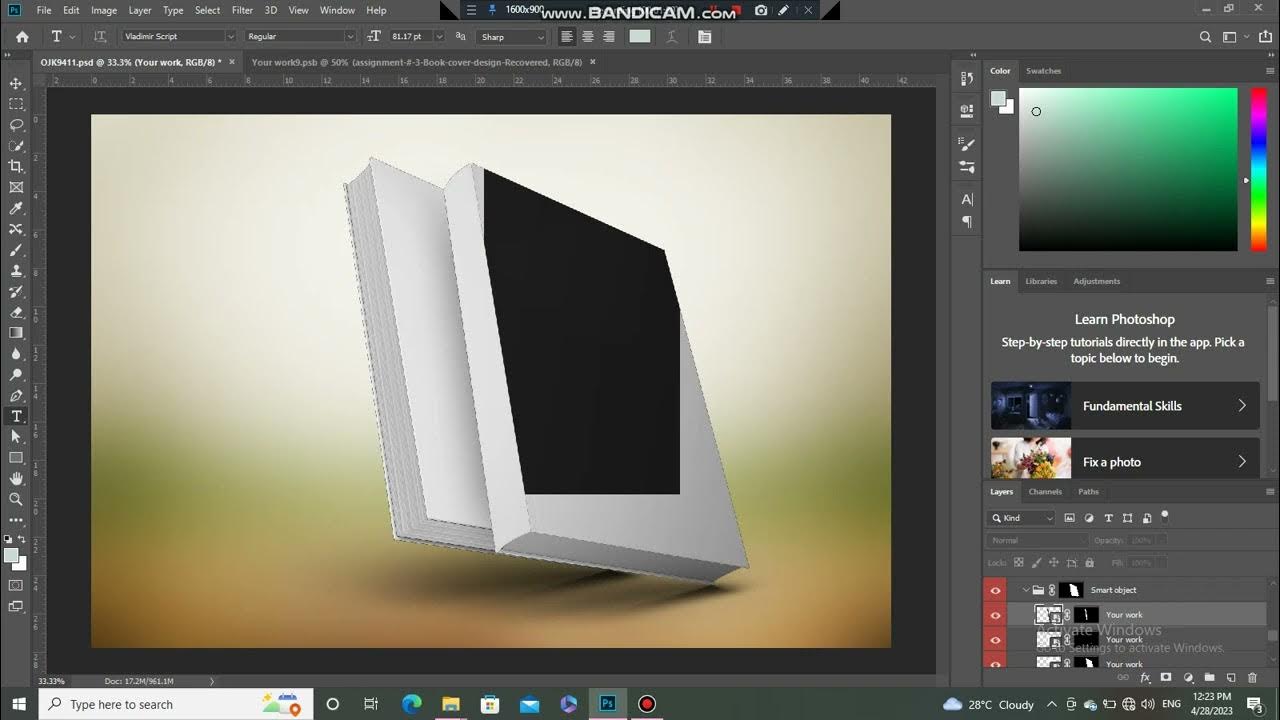
Task: Open the layer filter Kind dropdown
Action: [x=1021, y=518]
